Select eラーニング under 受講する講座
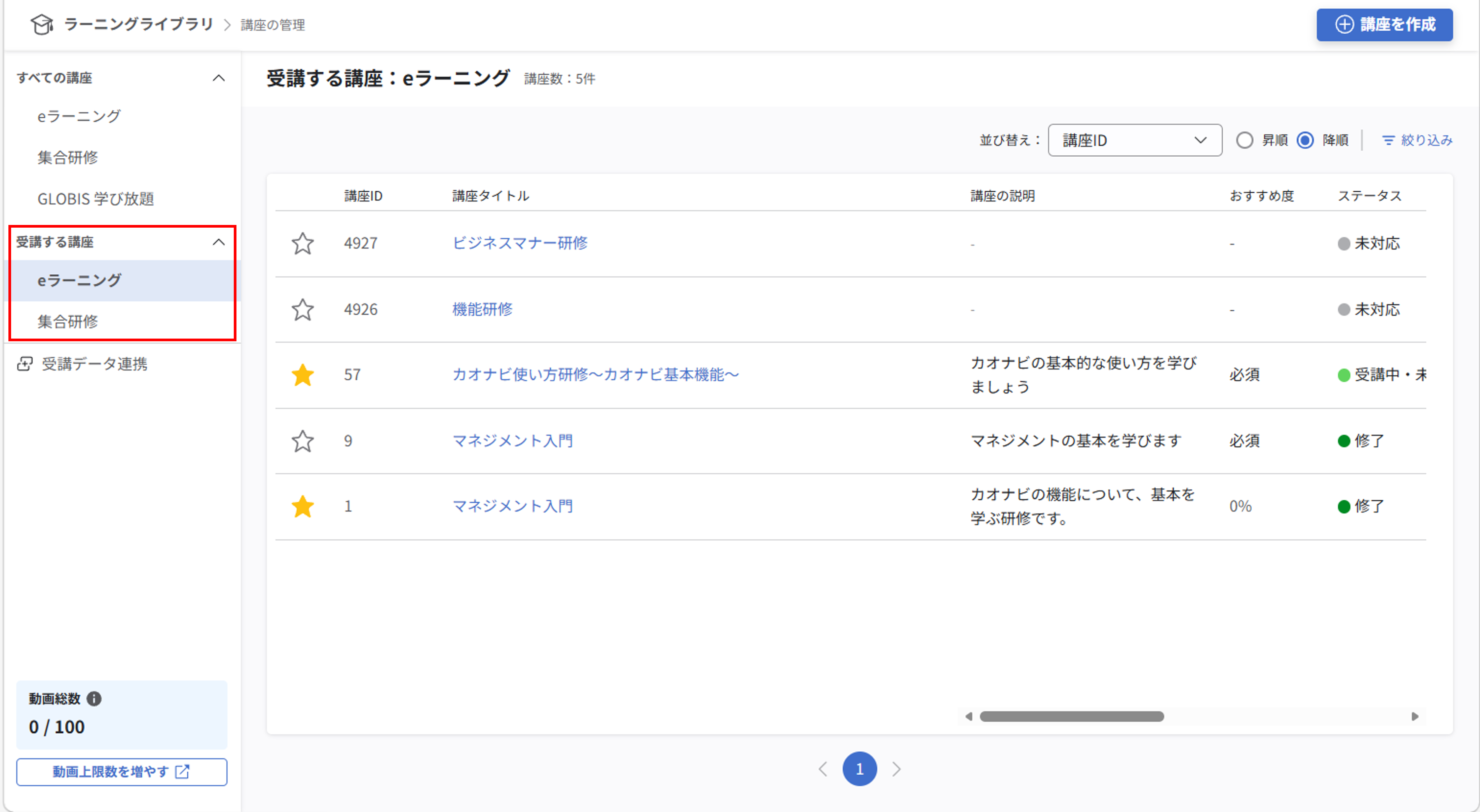Screen dimensions: 1480x812 122,281
